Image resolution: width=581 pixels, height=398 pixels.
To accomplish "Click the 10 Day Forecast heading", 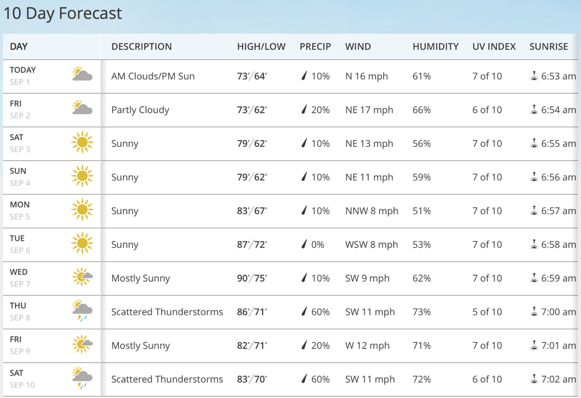I will 63,13.
